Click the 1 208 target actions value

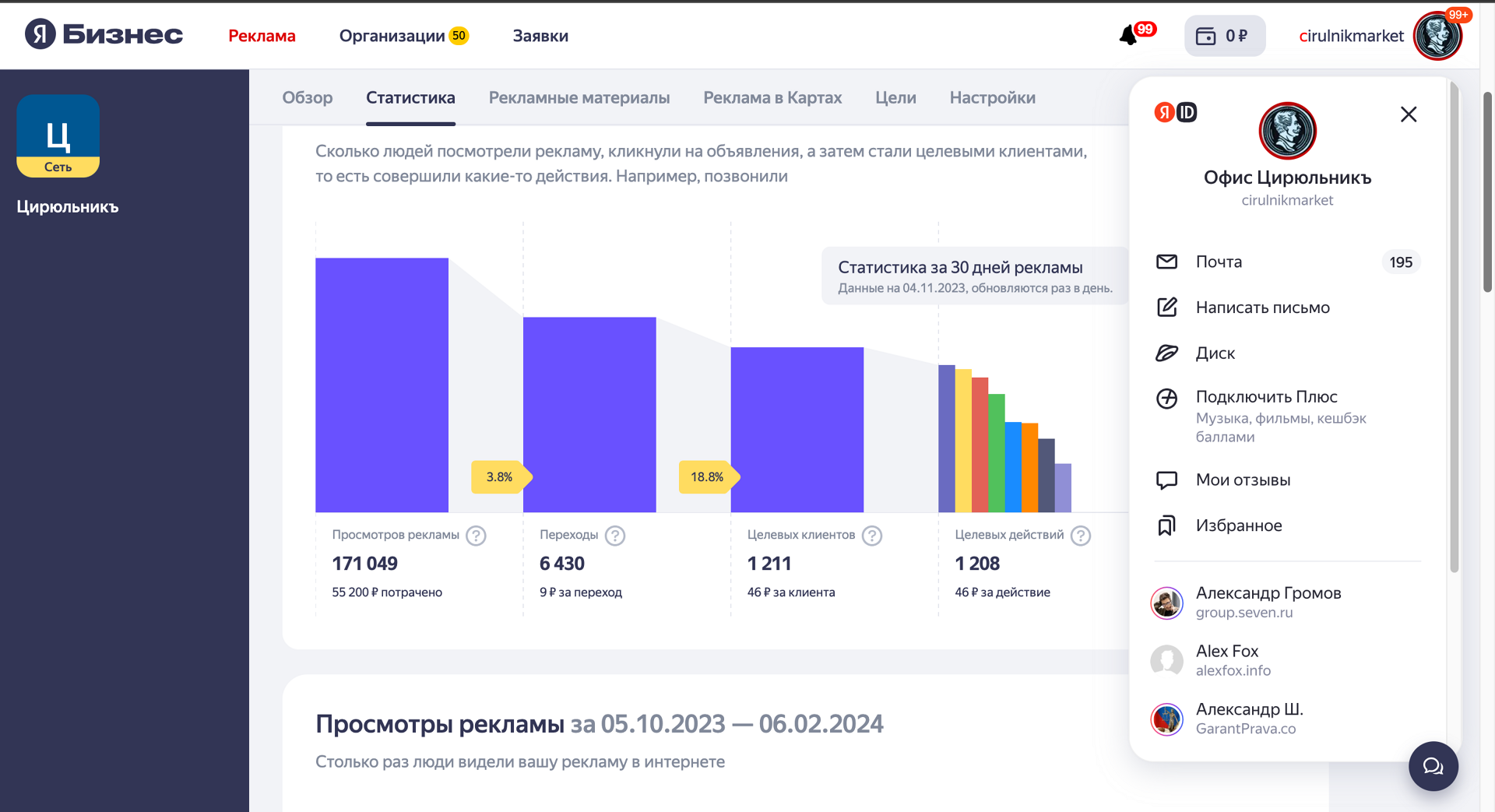pyautogui.click(x=977, y=563)
